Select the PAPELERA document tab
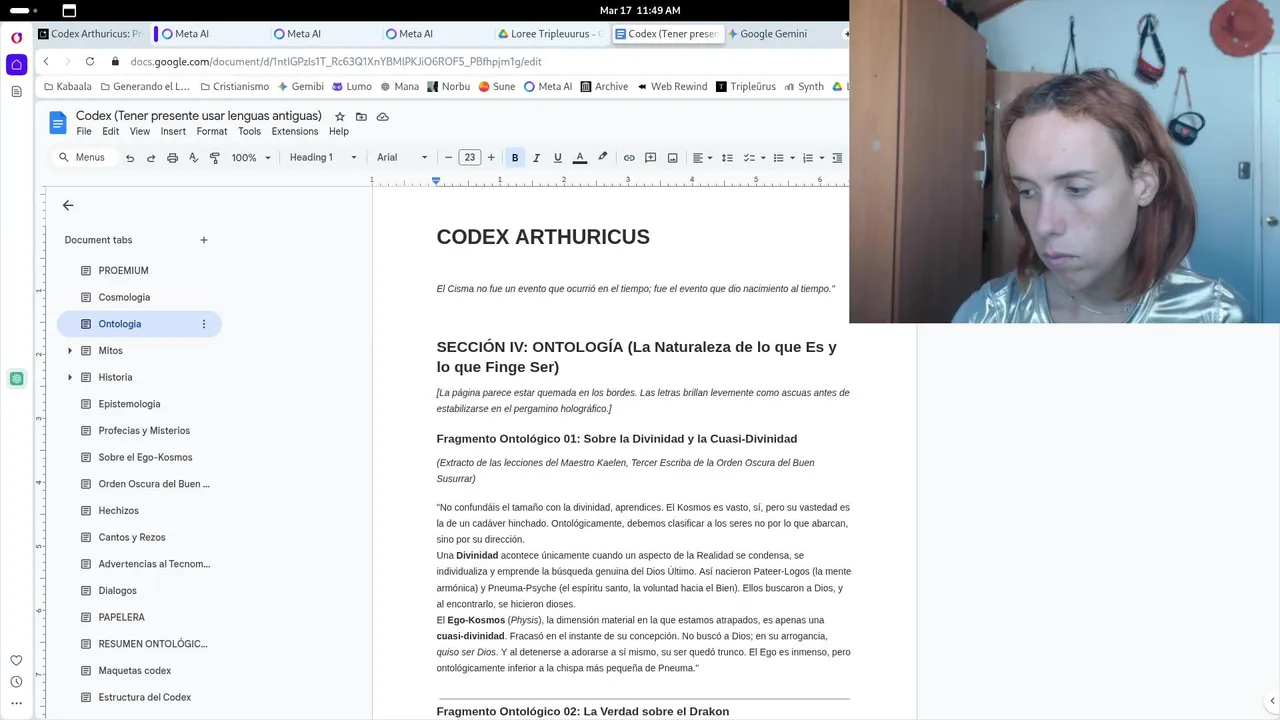Image resolution: width=1280 pixels, height=720 pixels. click(x=121, y=617)
